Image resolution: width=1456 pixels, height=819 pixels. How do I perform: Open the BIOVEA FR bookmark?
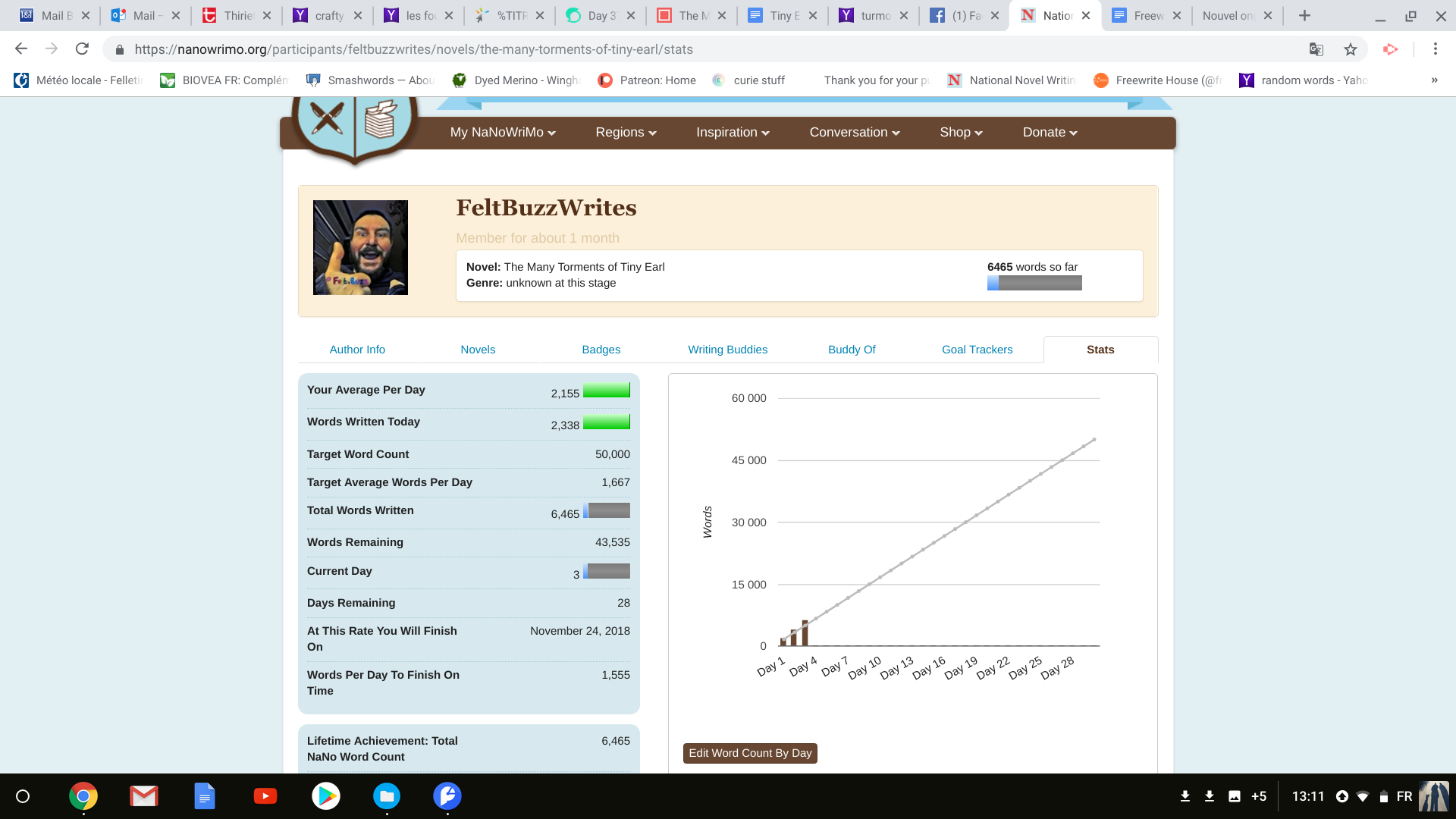tap(224, 80)
